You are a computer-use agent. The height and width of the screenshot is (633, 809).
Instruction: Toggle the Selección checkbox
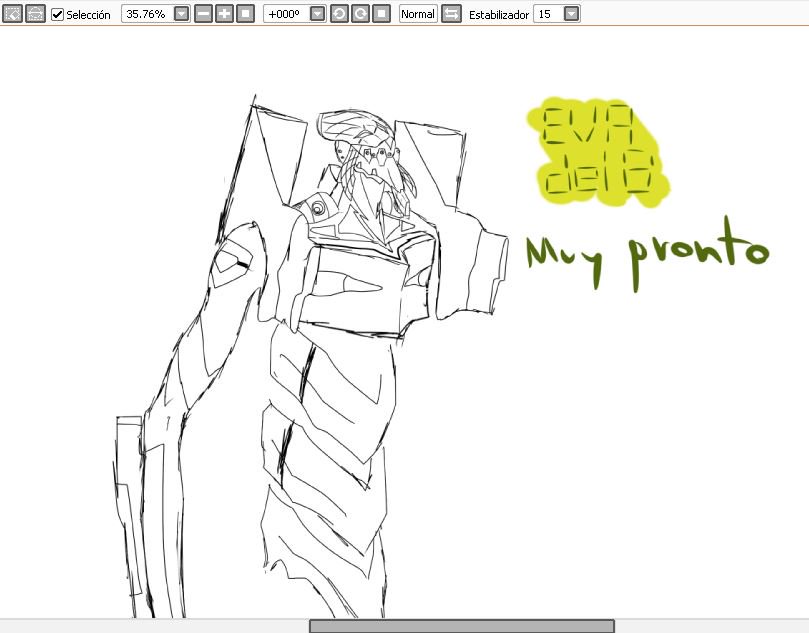(57, 14)
